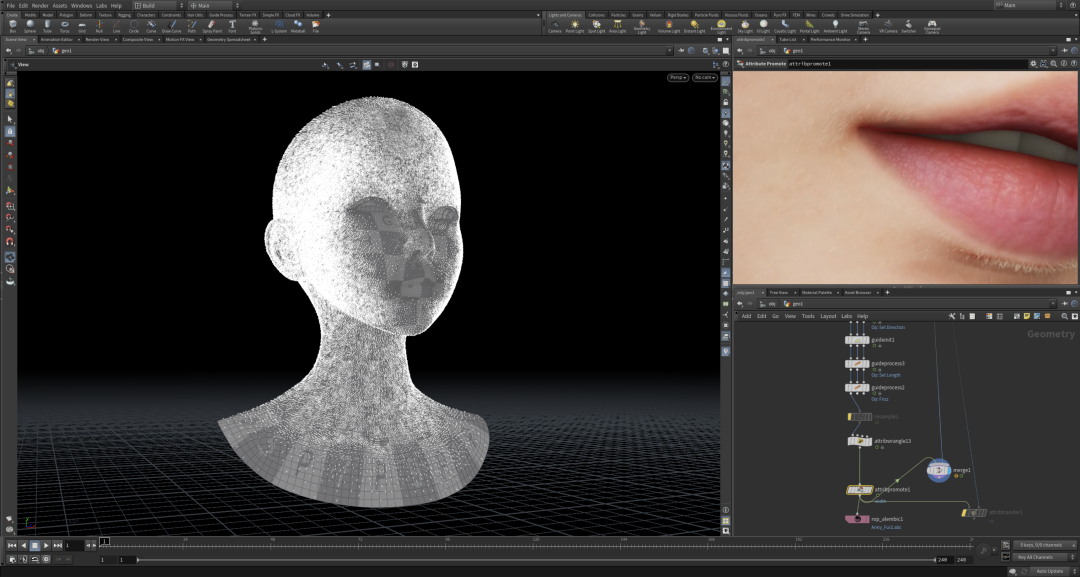Open the Build desktop dropdown
Screen dimensions: 1080x577
point(158,6)
